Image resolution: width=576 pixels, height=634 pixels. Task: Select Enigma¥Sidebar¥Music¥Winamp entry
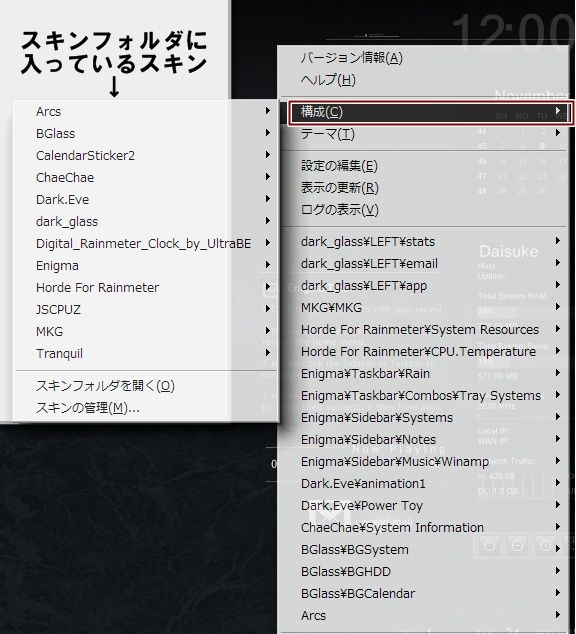click(x=424, y=462)
